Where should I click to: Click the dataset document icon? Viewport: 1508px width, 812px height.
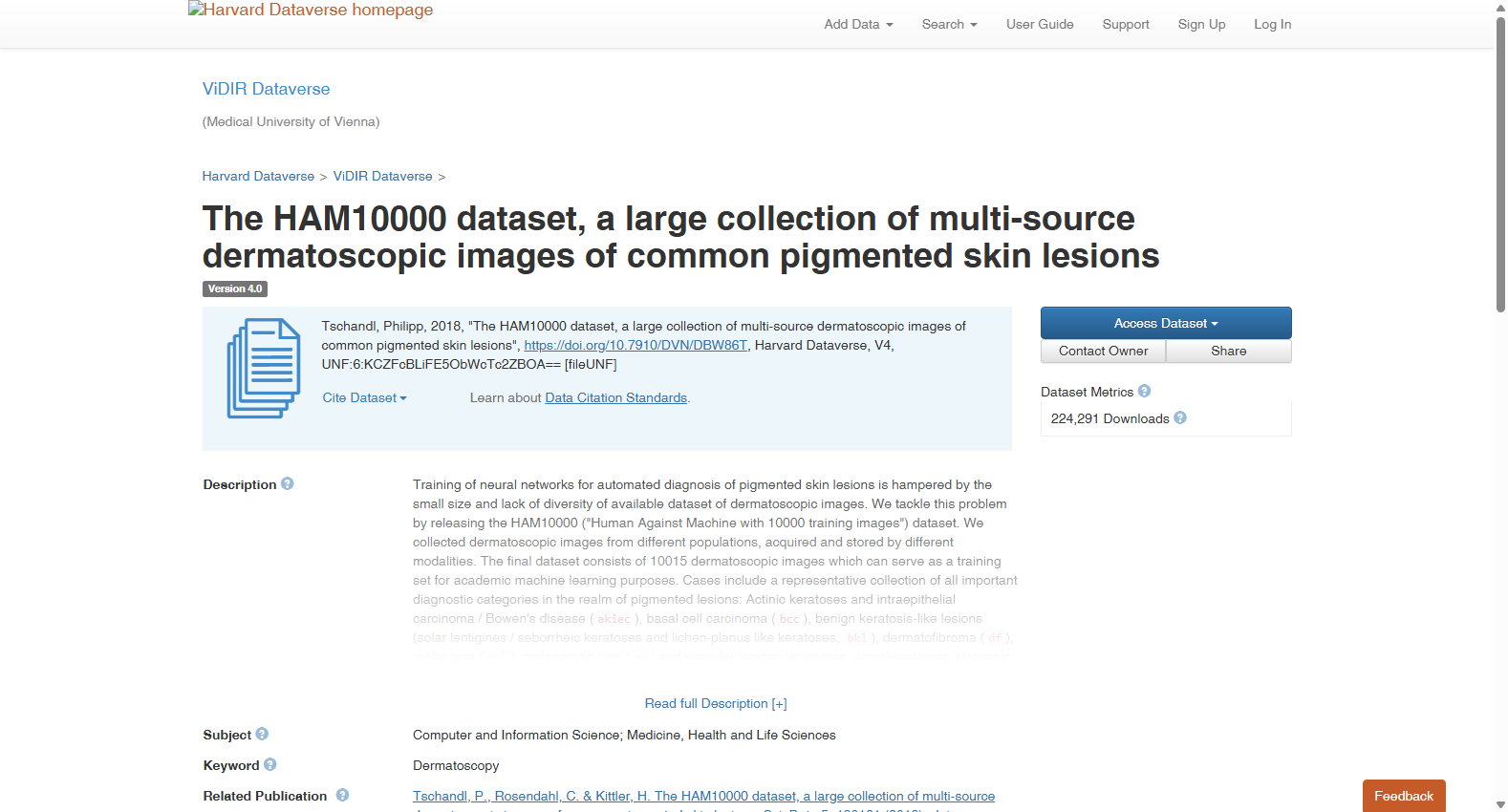(264, 369)
